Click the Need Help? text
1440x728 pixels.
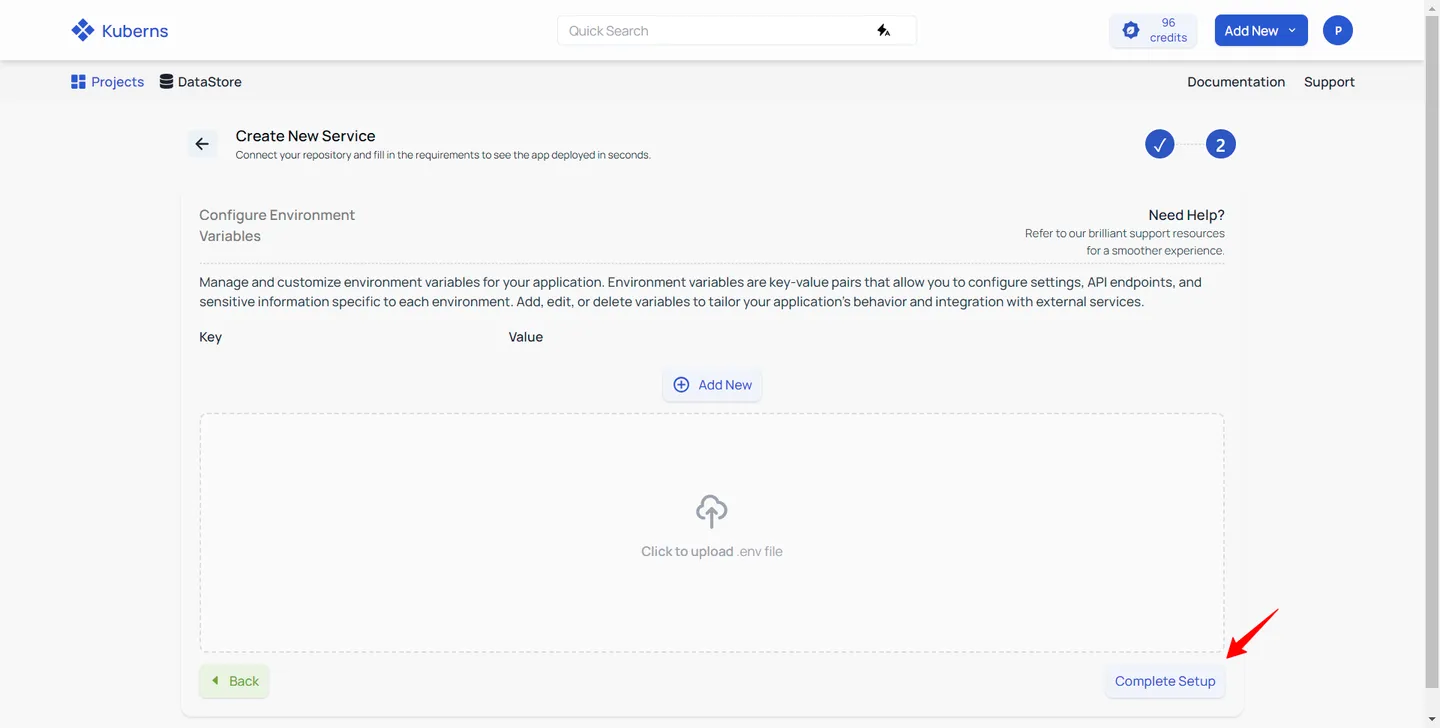[1186, 215]
